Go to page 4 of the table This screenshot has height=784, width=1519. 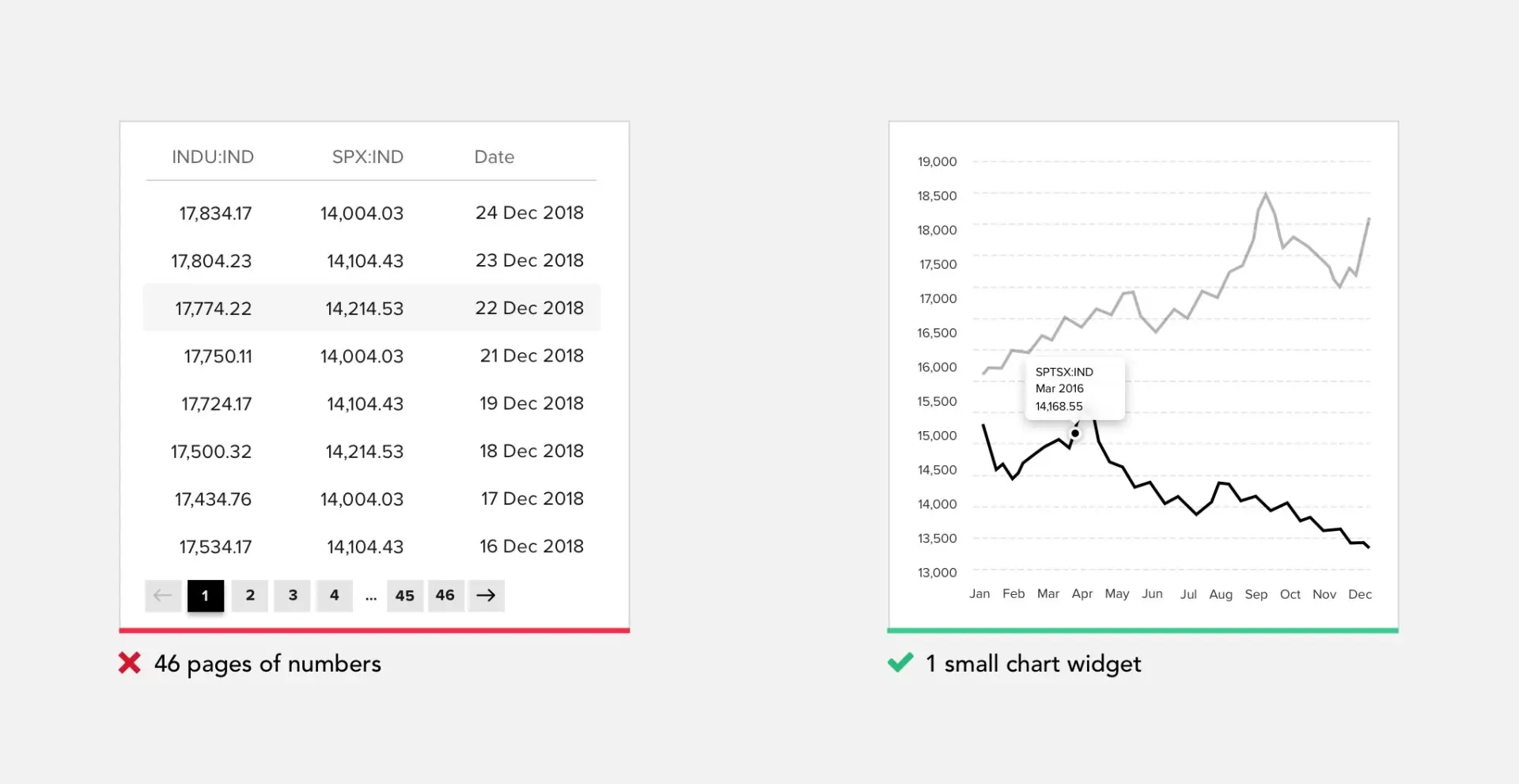coord(335,596)
